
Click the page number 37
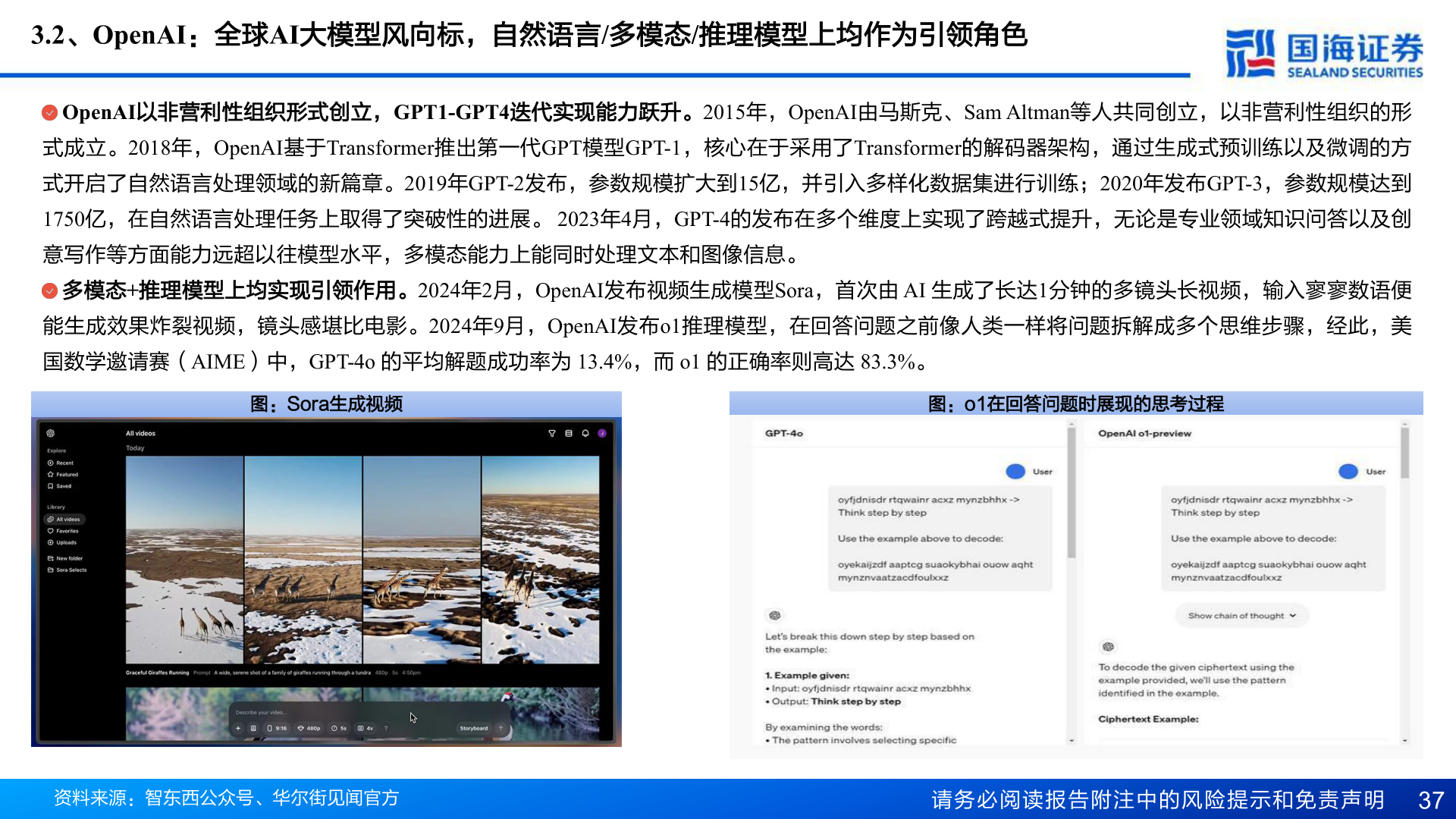pos(1430,800)
